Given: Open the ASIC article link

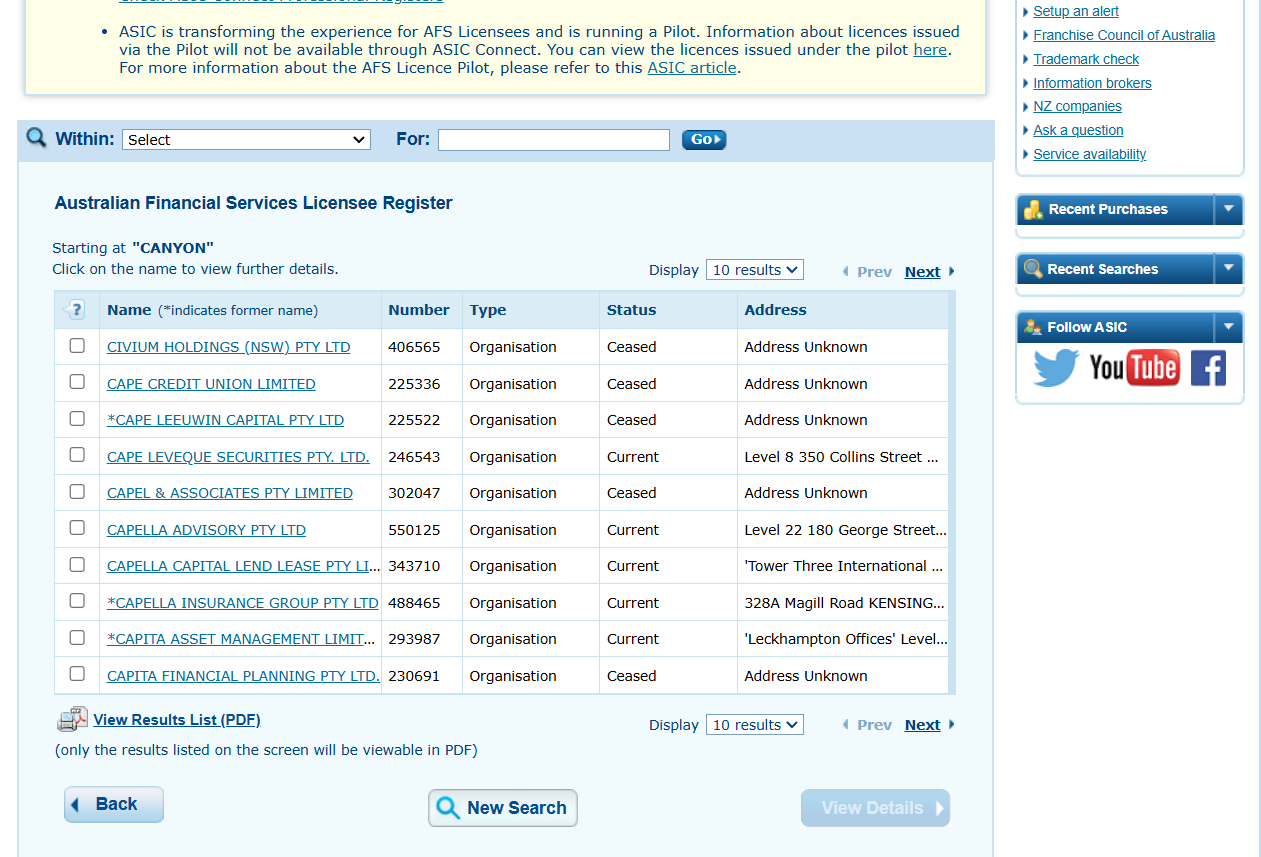Looking at the screenshot, I should click(x=692, y=68).
